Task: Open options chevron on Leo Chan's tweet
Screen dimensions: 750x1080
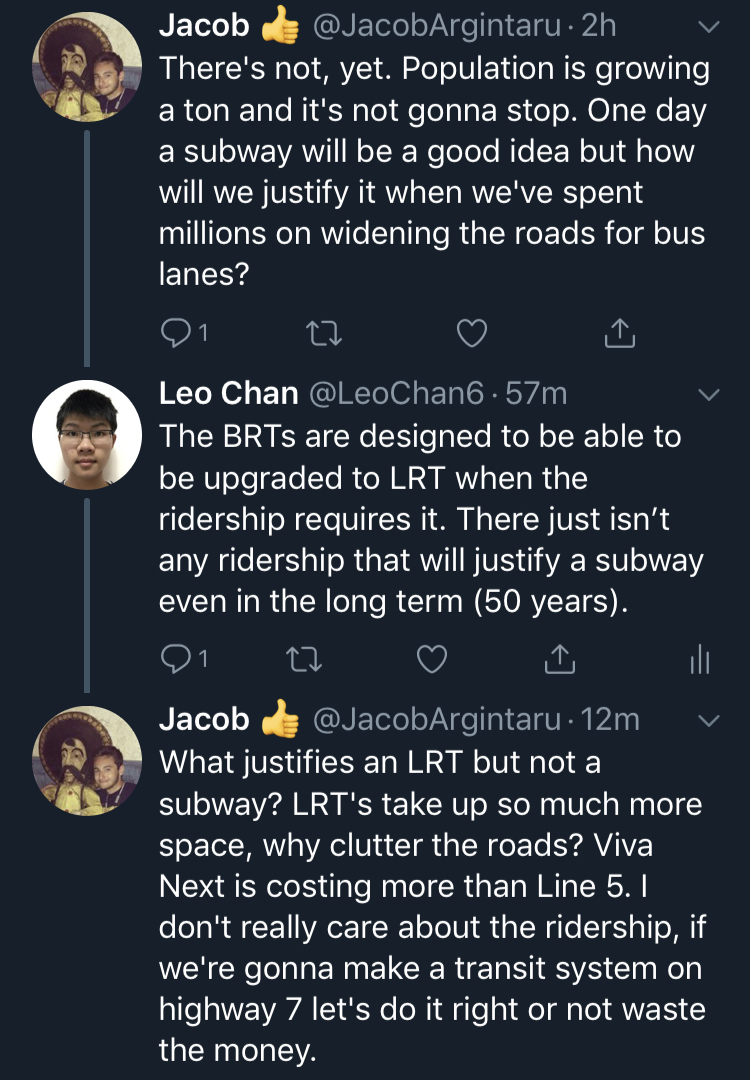Action: [707, 395]
